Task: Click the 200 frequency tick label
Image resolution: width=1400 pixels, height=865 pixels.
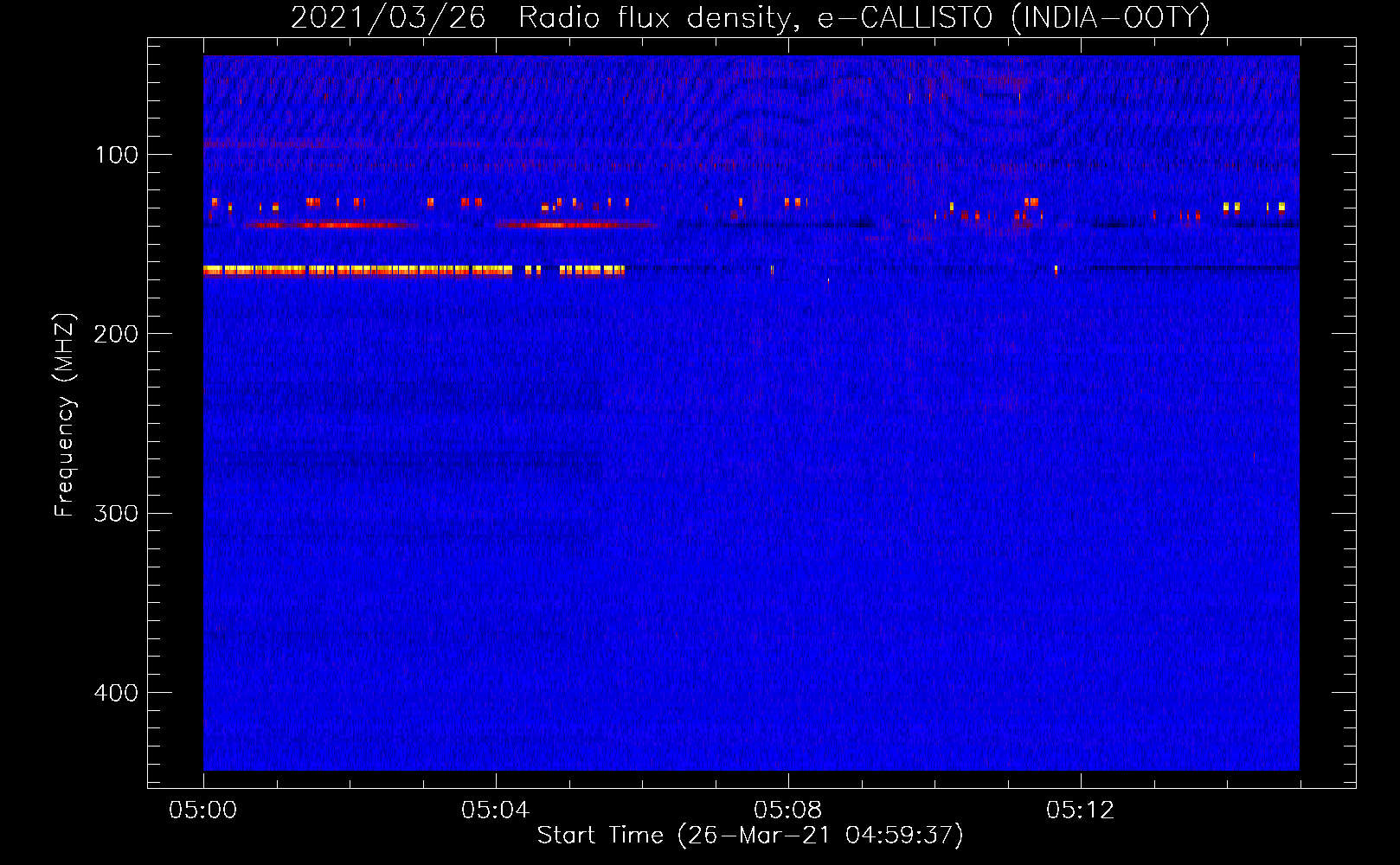Action: (115, 334)
